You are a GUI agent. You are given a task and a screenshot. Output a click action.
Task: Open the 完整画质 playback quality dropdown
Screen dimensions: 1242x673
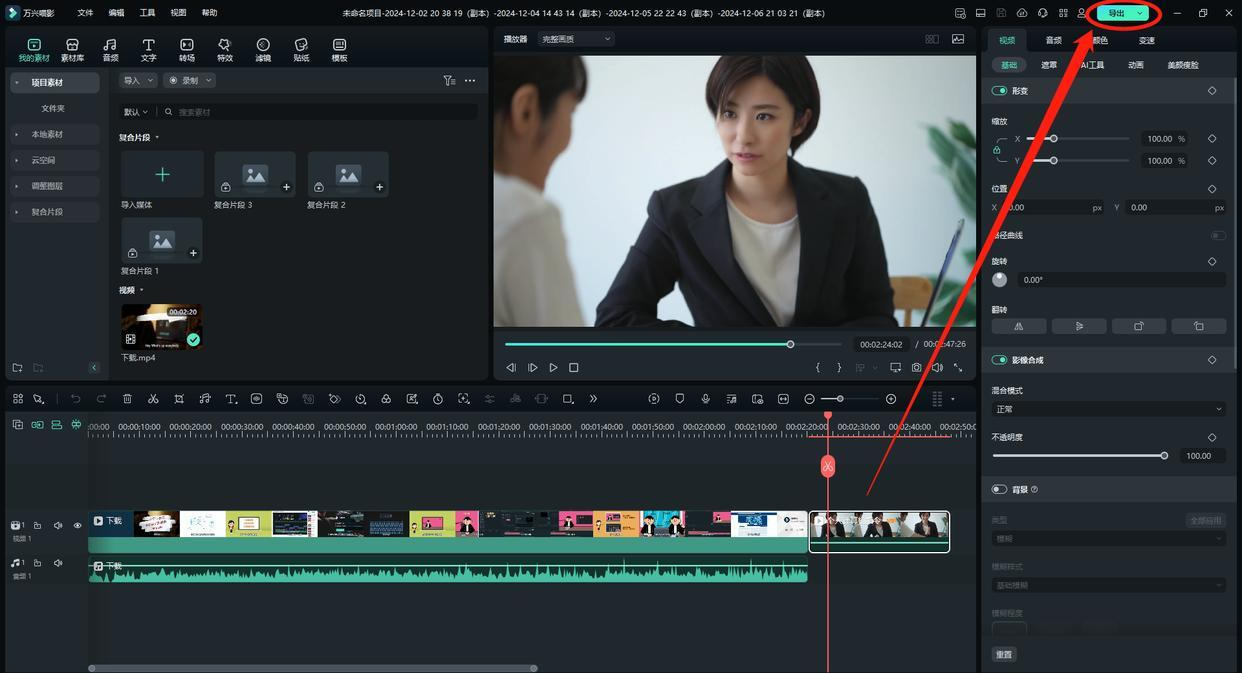(x=575, y=39)
